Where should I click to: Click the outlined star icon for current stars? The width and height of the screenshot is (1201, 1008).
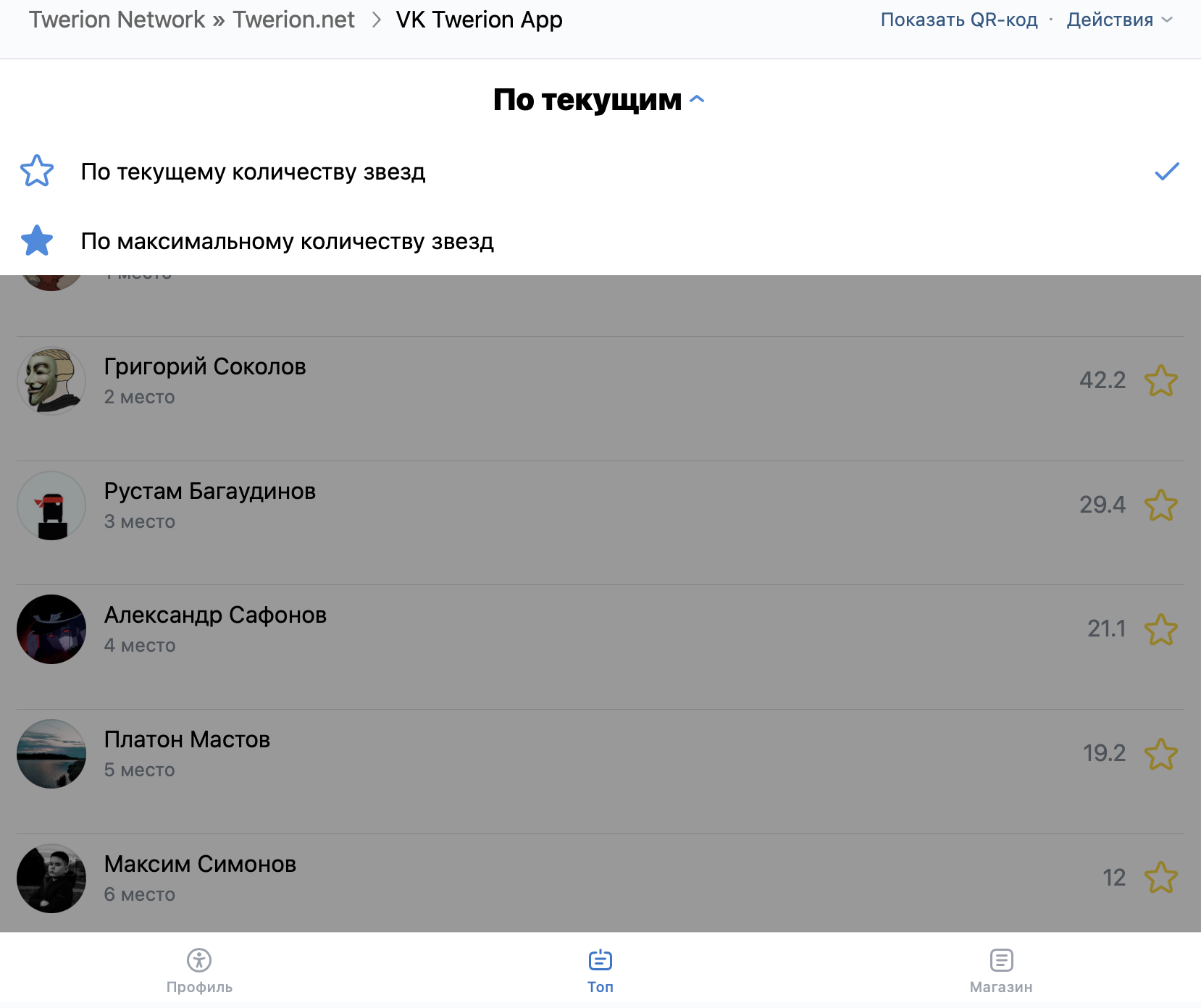[37, 171]
